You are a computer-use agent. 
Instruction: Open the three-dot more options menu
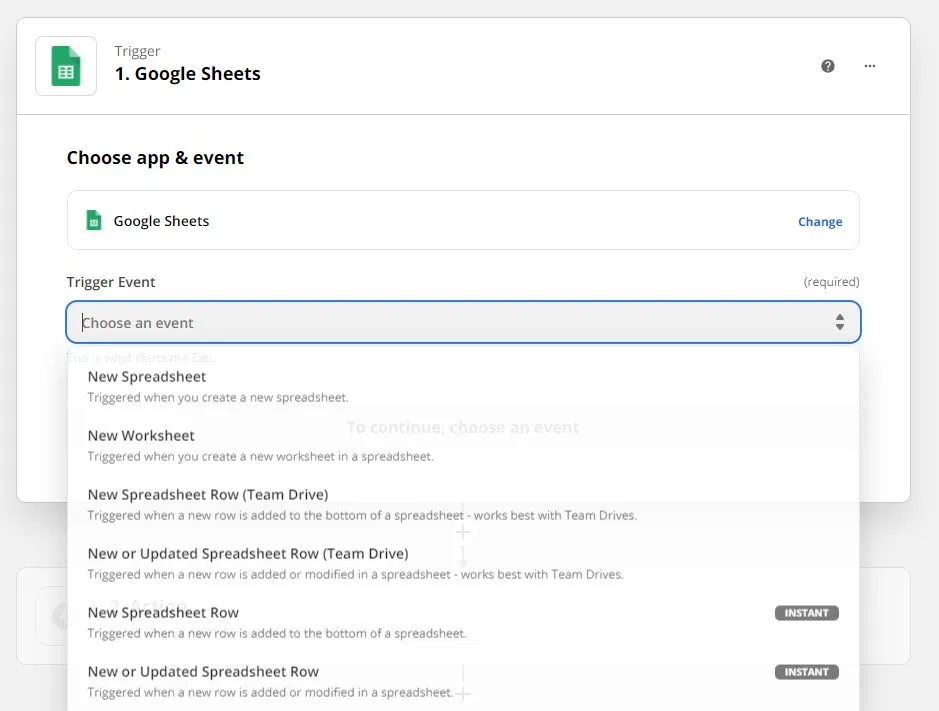[x=870, y=66]
